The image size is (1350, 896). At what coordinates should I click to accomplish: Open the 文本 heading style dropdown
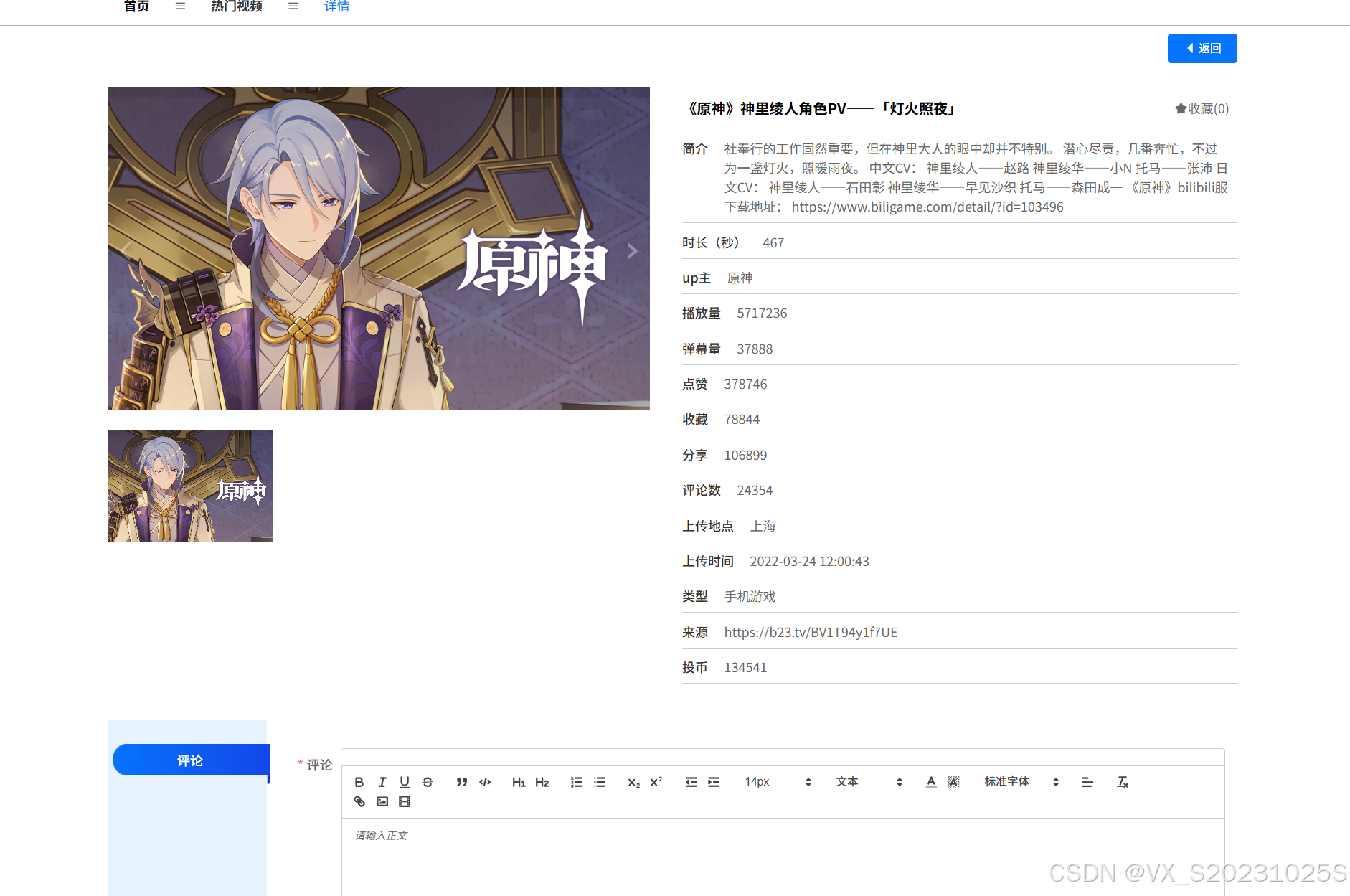point(869,782)
